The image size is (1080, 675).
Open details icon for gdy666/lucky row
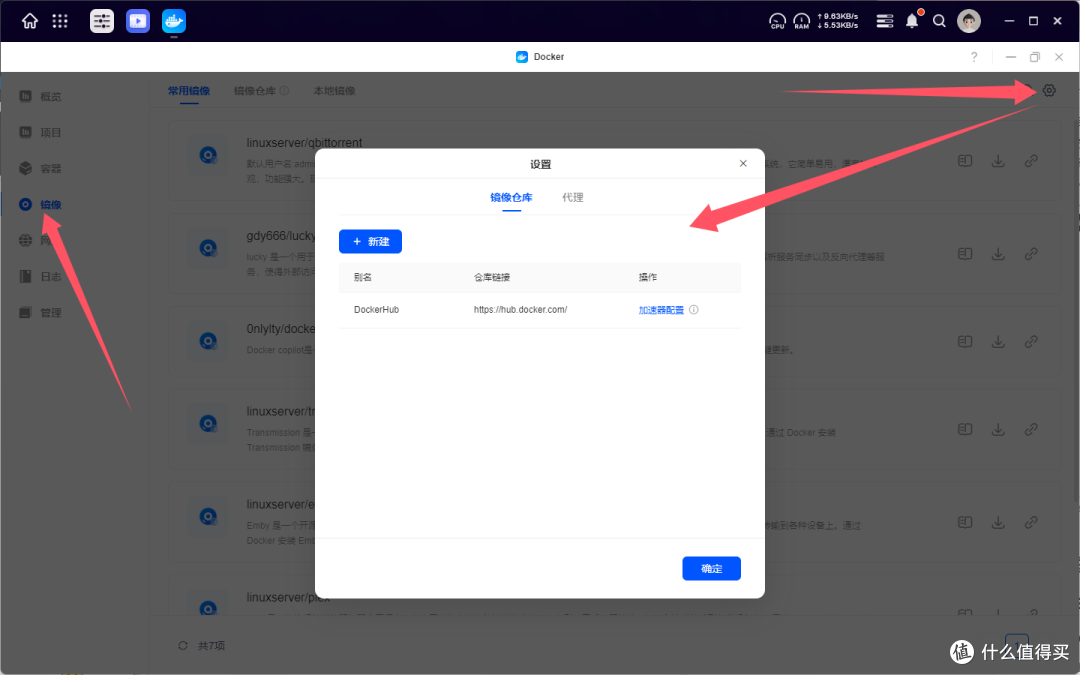pyautogui.click(x=965, y=253)
